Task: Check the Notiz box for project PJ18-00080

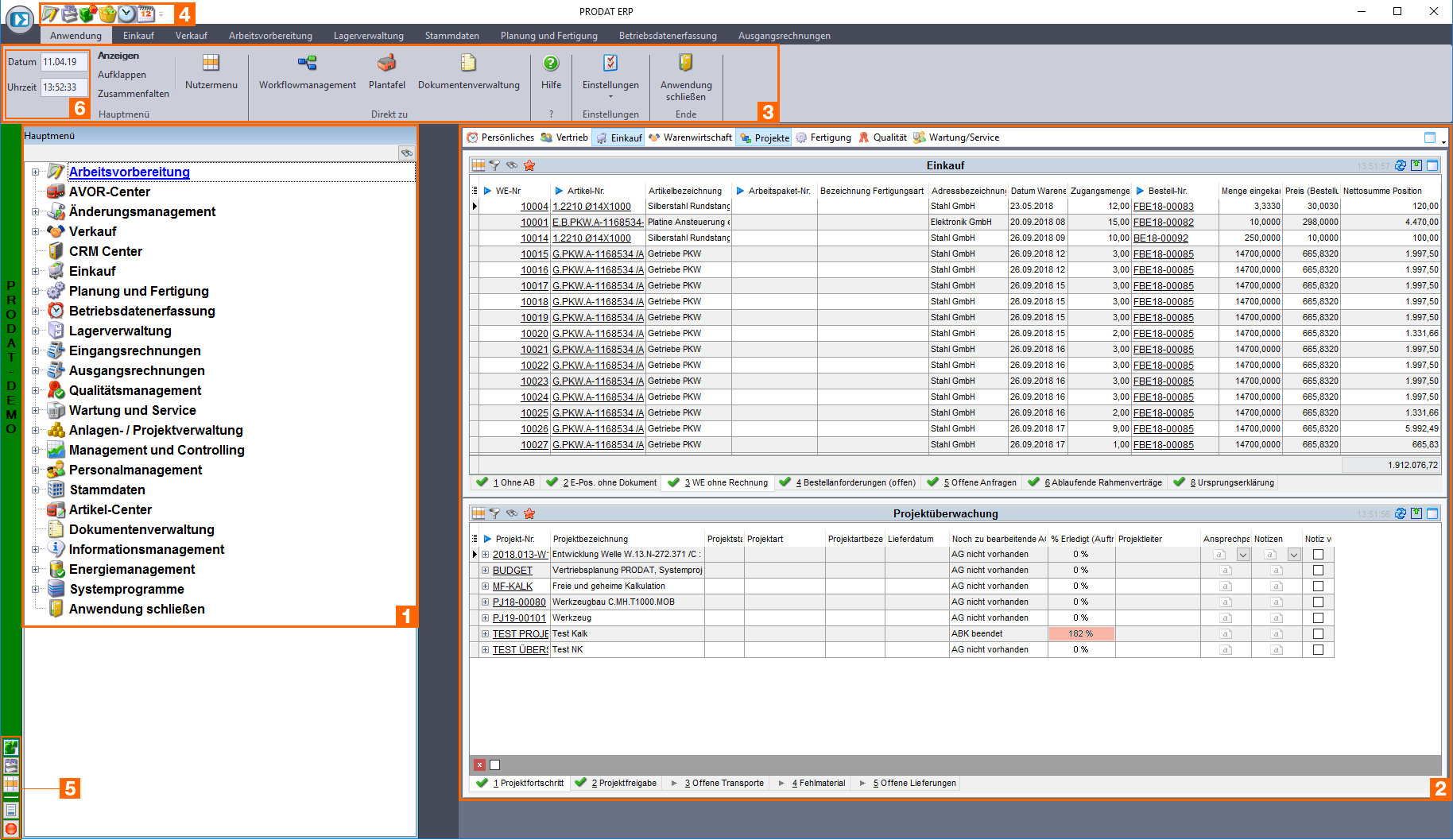Action: (1318, 602)
